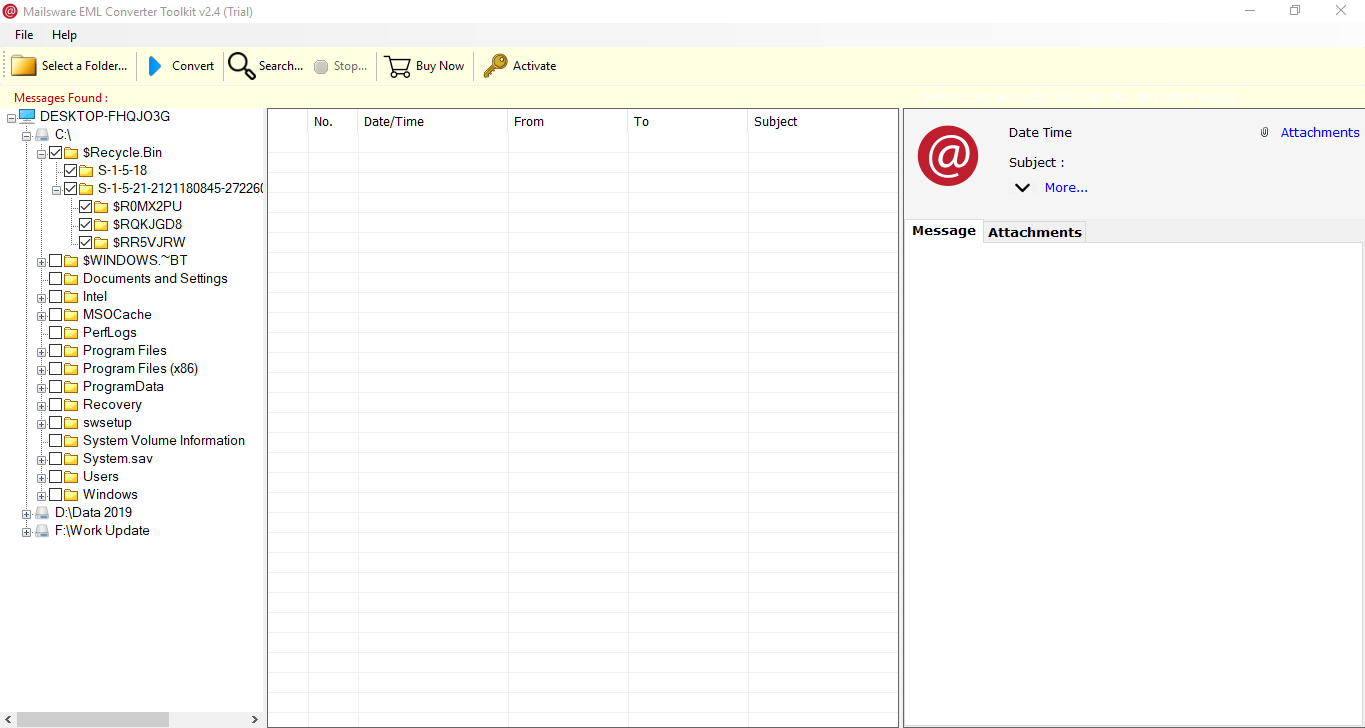Click the Search magnifier icon

coord(241,66)
